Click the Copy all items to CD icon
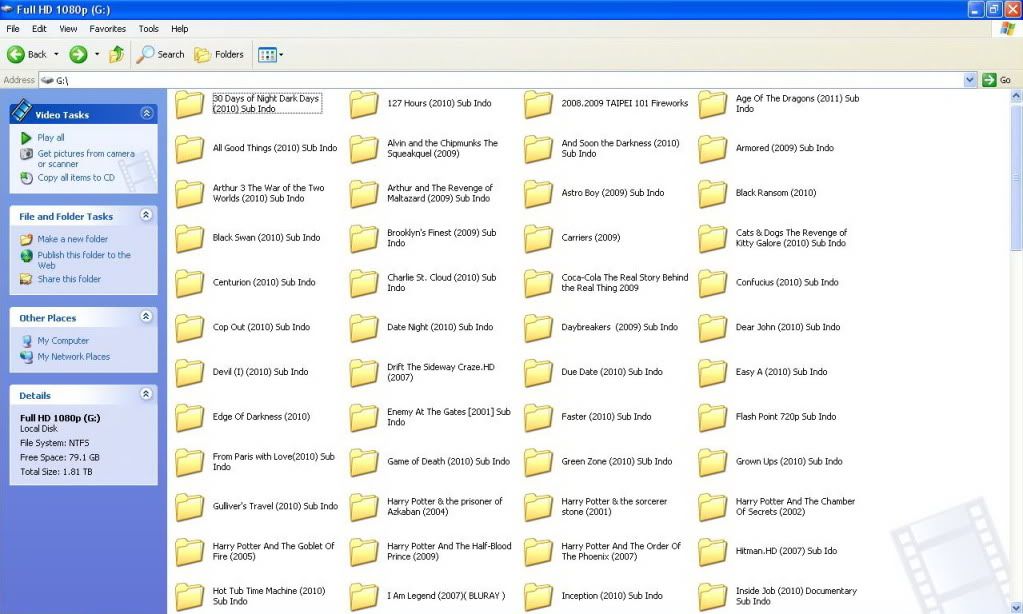The image size is (1023, 614). [x=26, y=177]
